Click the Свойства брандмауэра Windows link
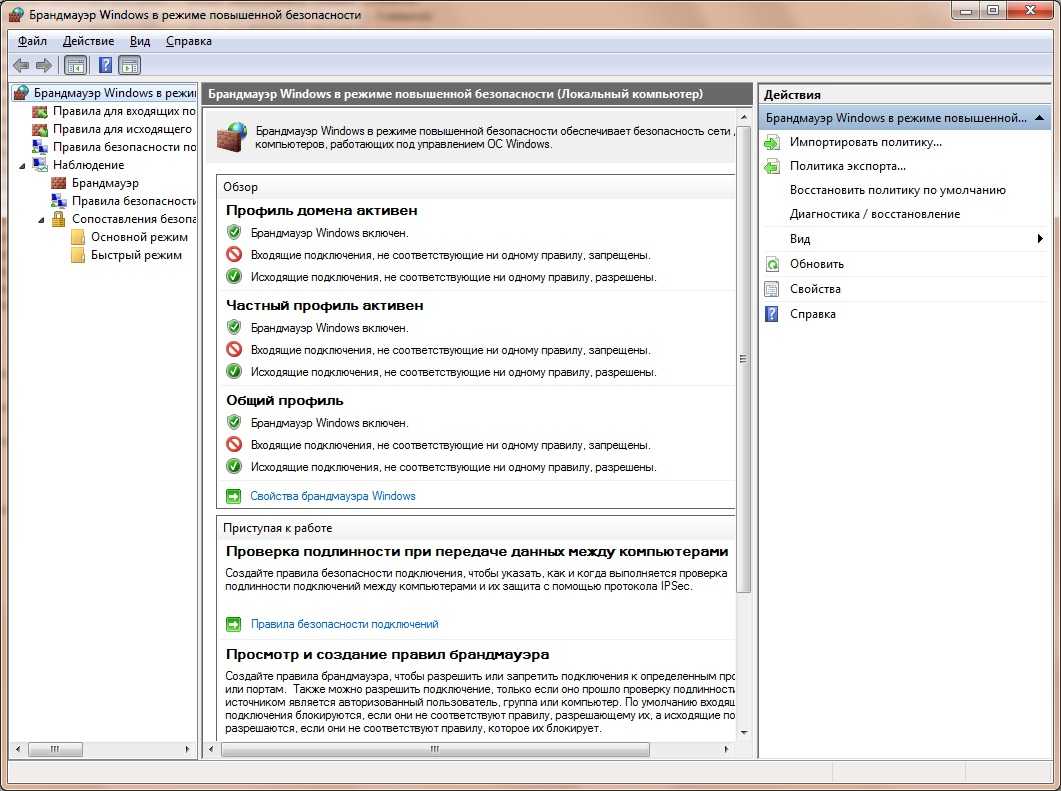 pos(332,496)
